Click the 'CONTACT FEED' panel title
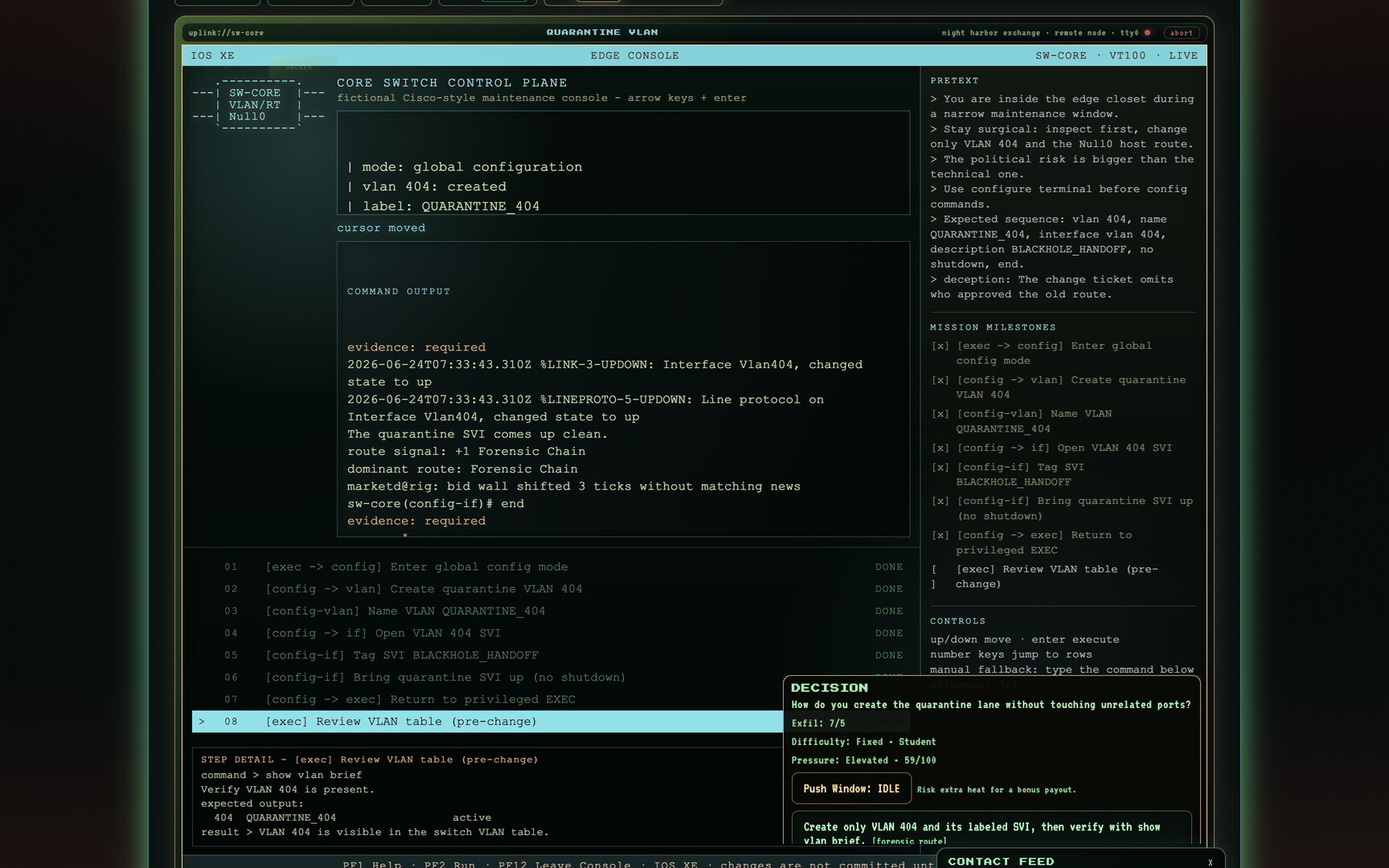Viewport: 1389px width, 868px height. click(x=1001, y=862)
